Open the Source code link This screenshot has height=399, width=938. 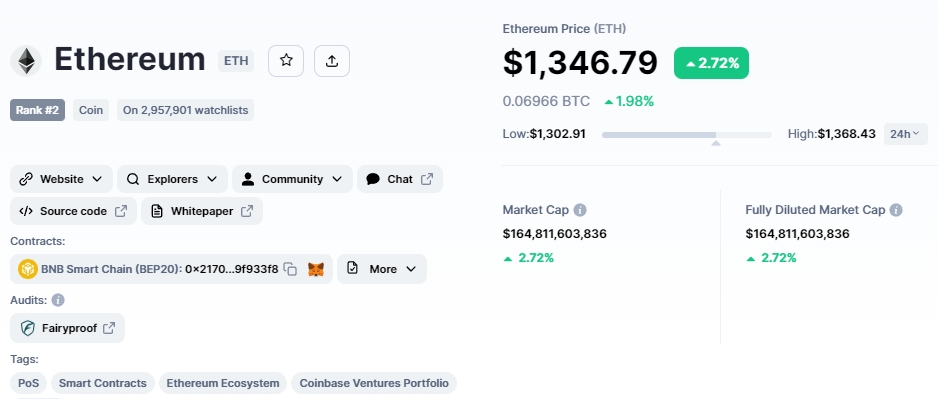pyautogui.click(x=73, y=211)
